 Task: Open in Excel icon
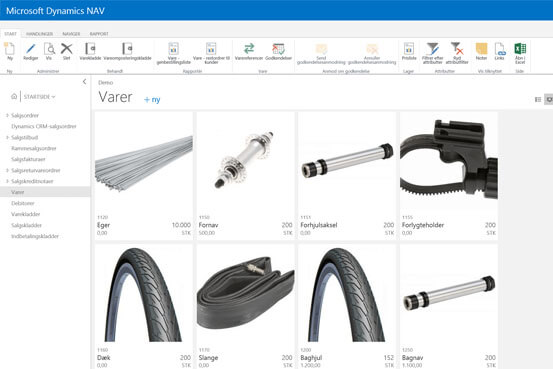tap(520, 49)
